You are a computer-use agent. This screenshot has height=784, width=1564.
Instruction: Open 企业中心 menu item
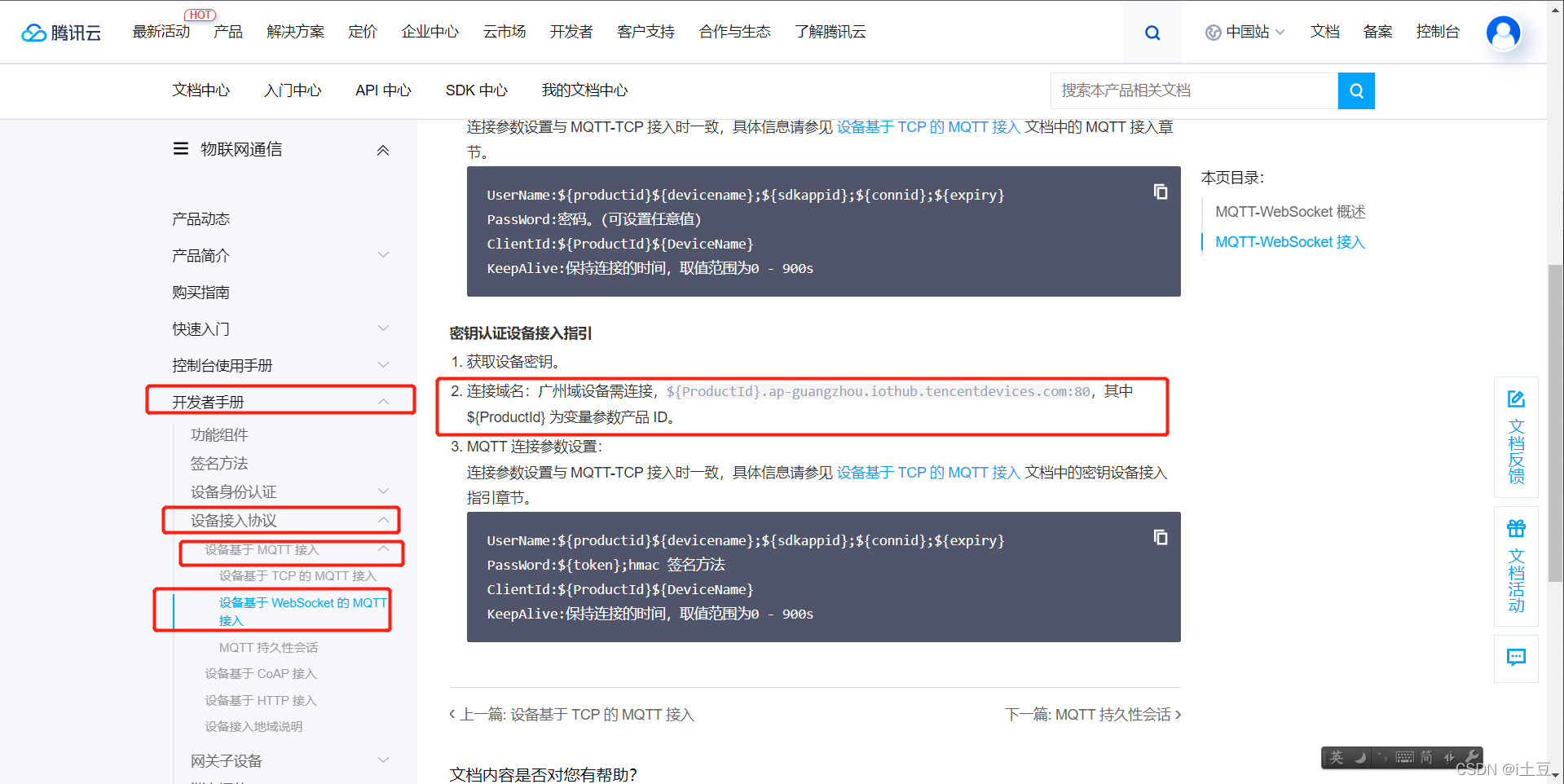[430, 32]
